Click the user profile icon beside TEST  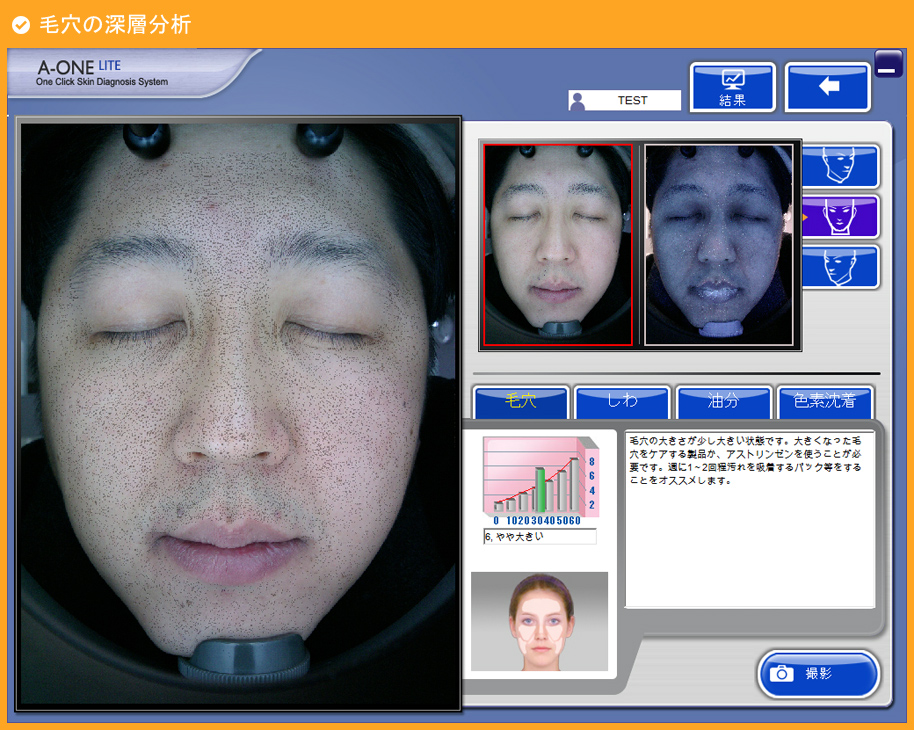pos(577,101)
